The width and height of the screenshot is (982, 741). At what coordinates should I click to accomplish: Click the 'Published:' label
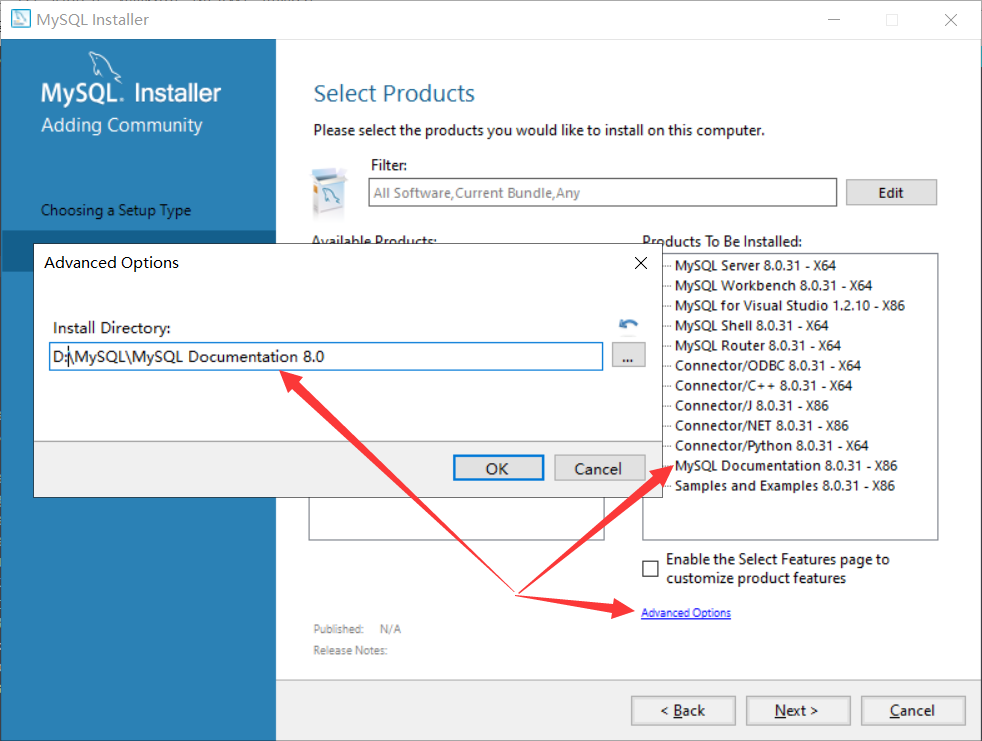coord(338,629)
